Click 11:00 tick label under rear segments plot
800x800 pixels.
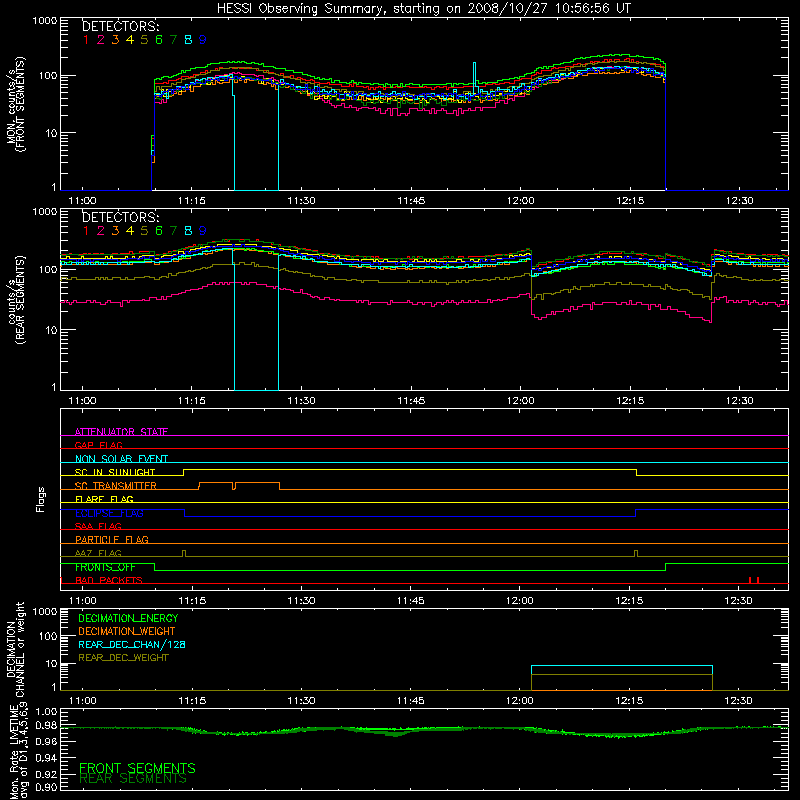coord(82,401)
